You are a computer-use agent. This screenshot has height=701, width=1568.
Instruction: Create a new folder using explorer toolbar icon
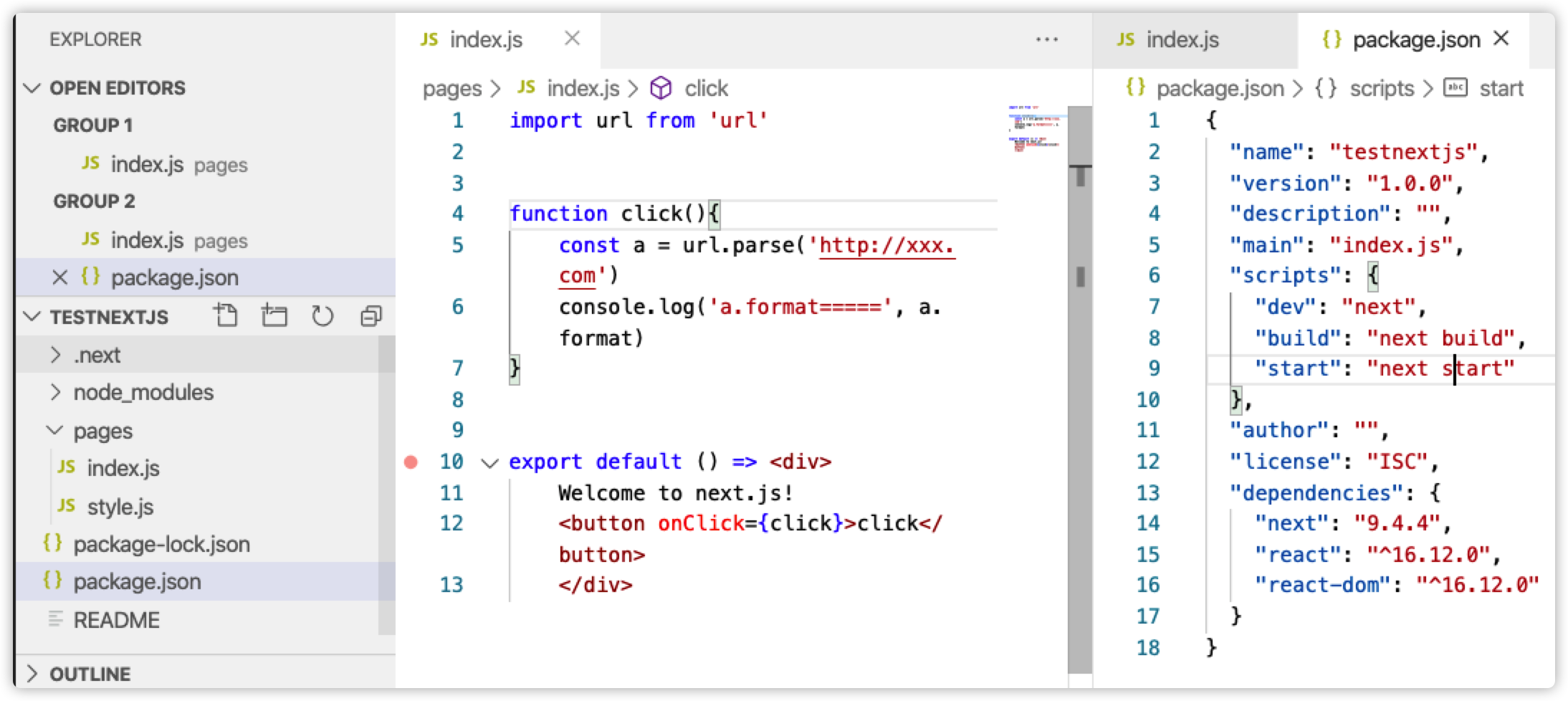(274, 315)
